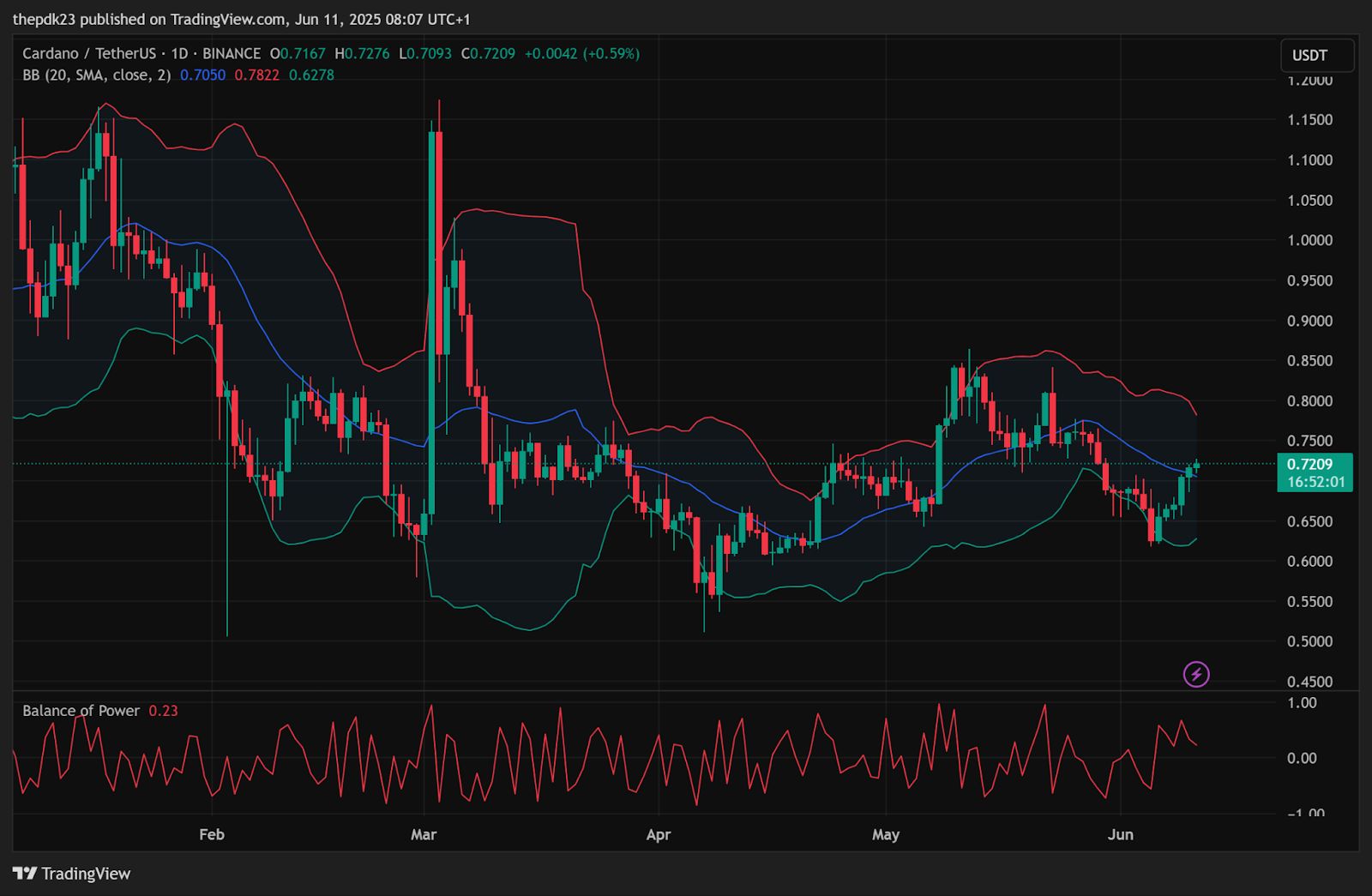The height and width of the screenshot is (896, 1372).
Task: Click the Jun label on time axis
Action: [x=1120, y=834]
